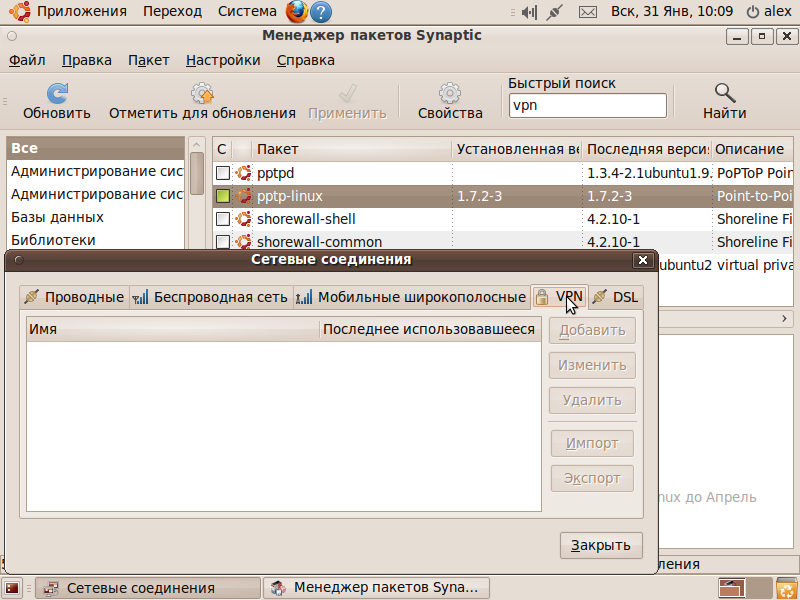Toggle checkbox for shorewall-shell package
Screen dimensions: 800x600
pos(223,219)
